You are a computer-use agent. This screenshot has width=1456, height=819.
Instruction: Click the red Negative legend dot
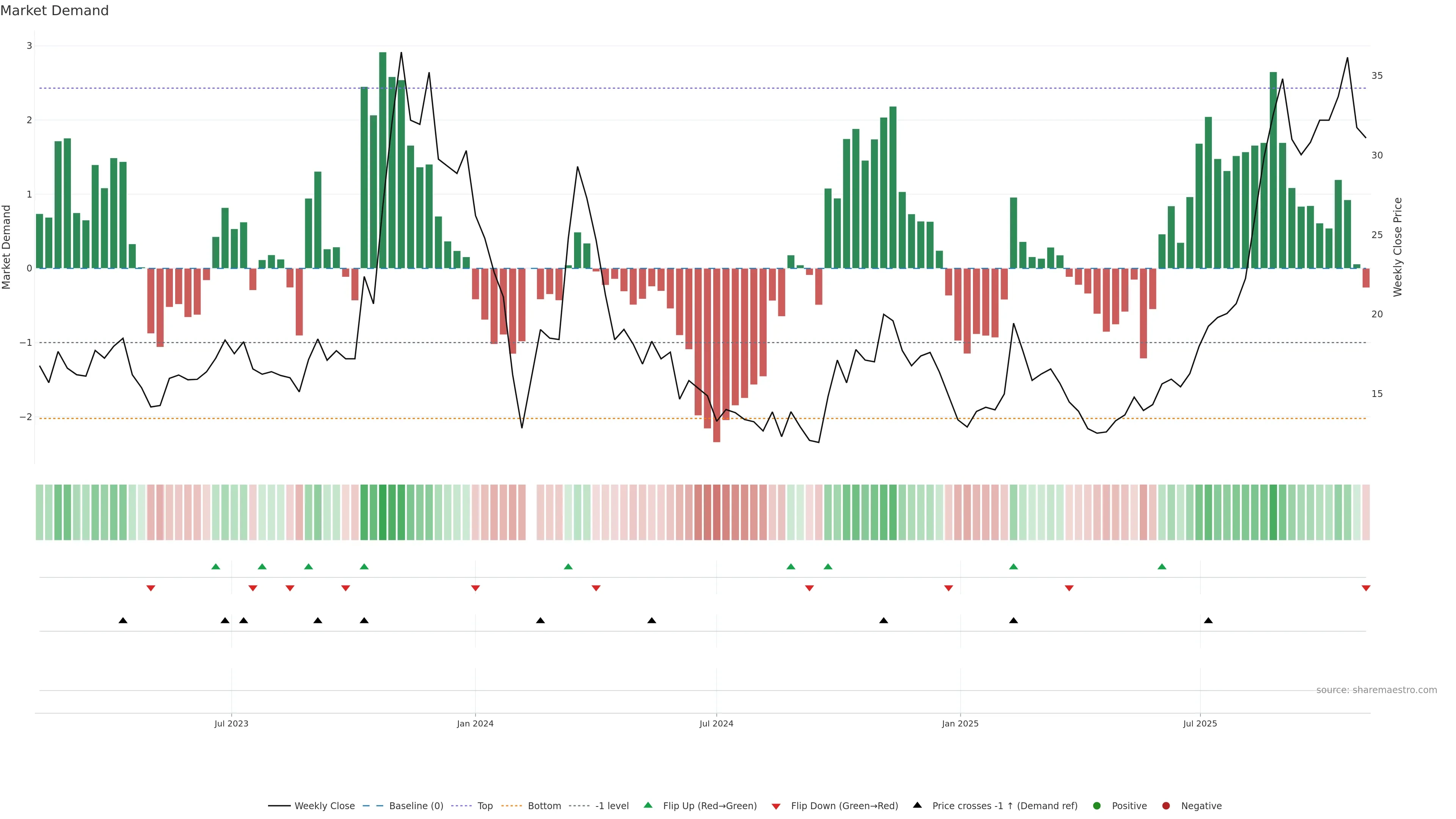(1166, 806)
